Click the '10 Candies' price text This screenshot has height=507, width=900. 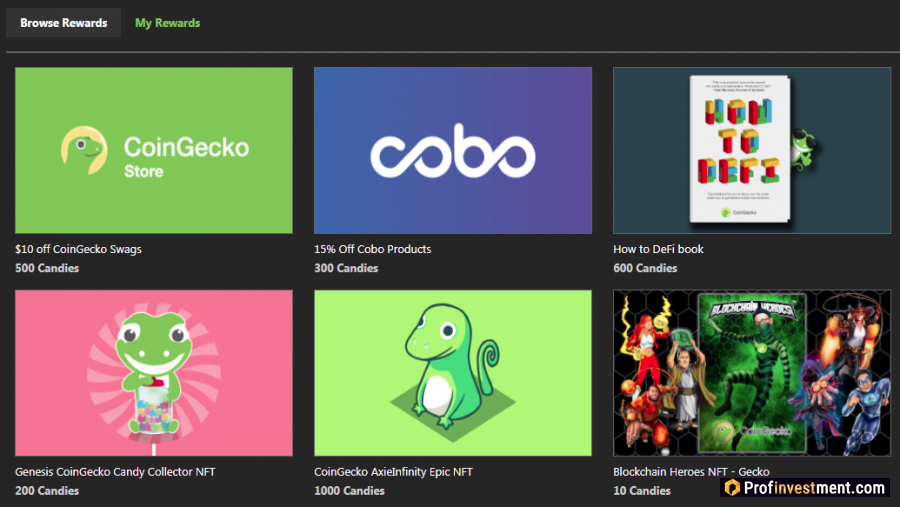click(642, 491)
